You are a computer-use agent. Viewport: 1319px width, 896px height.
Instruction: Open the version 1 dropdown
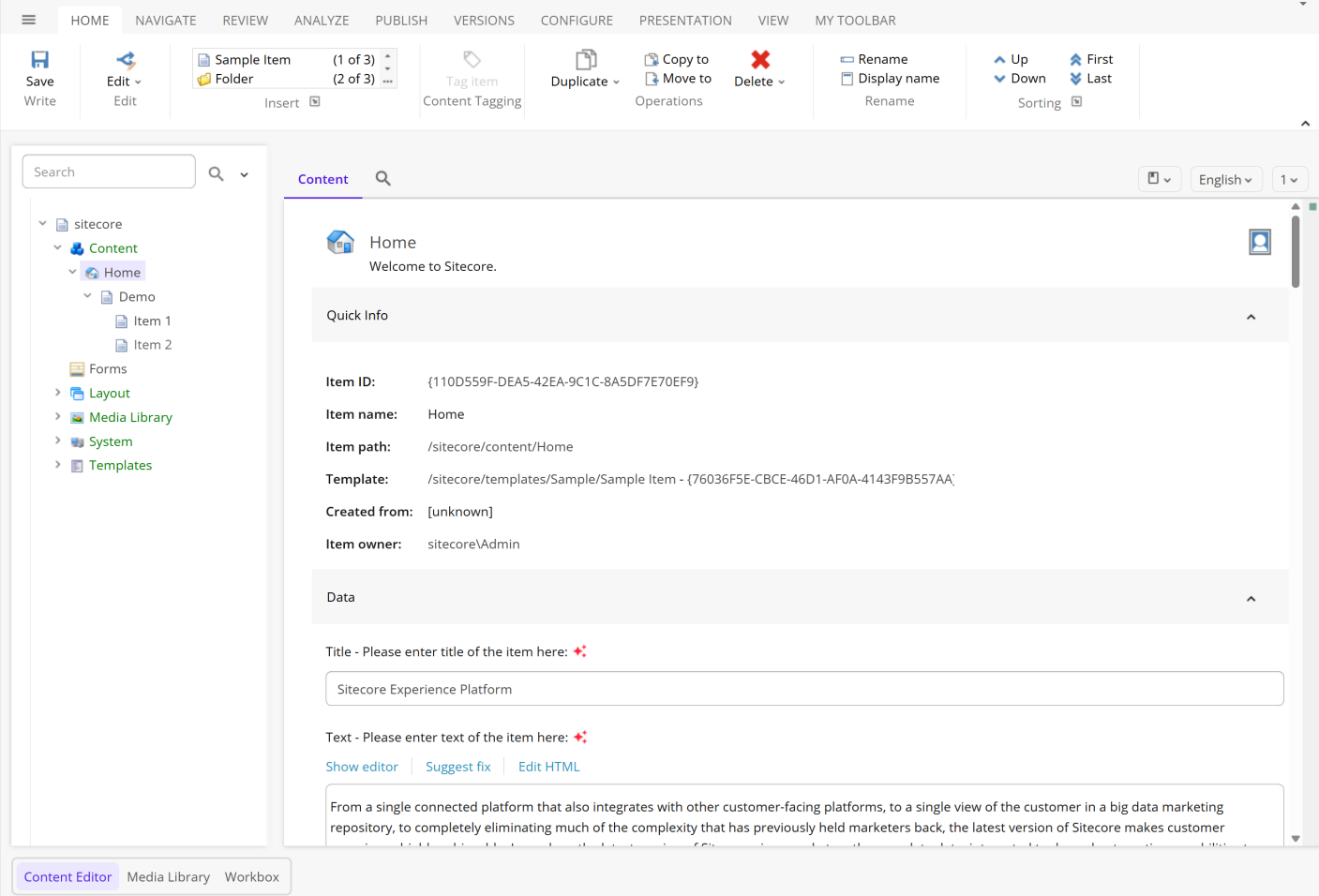1289,179
